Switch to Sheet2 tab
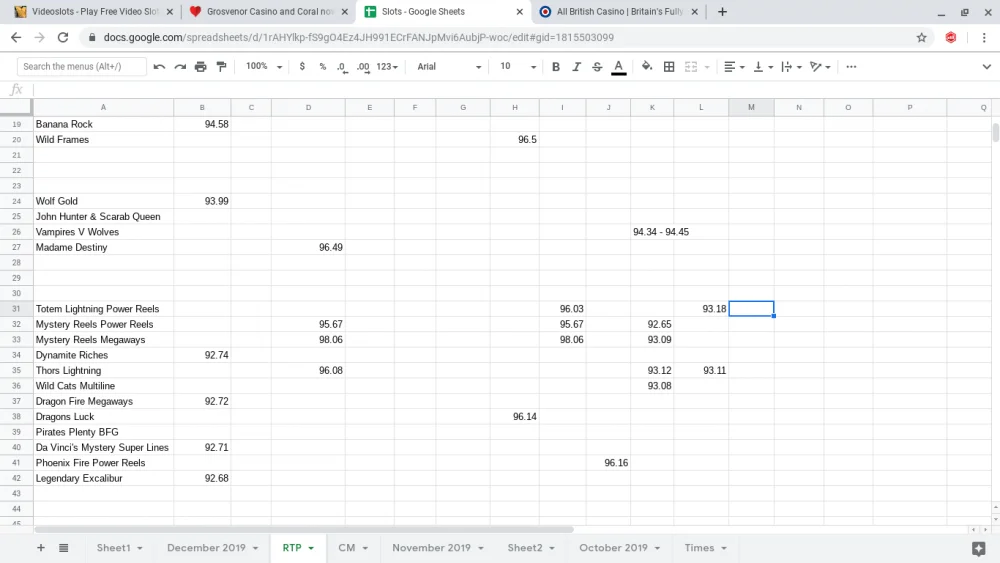1000x563 pixels. pyautogui.click(x=525, y=548)
